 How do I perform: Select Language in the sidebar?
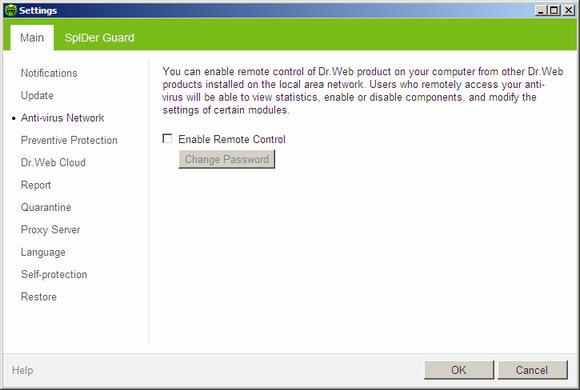click(43, 252)
